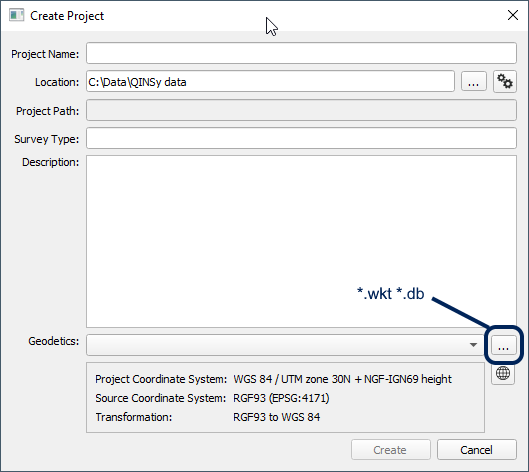Close the Create Project dialog

click(513, 15)
